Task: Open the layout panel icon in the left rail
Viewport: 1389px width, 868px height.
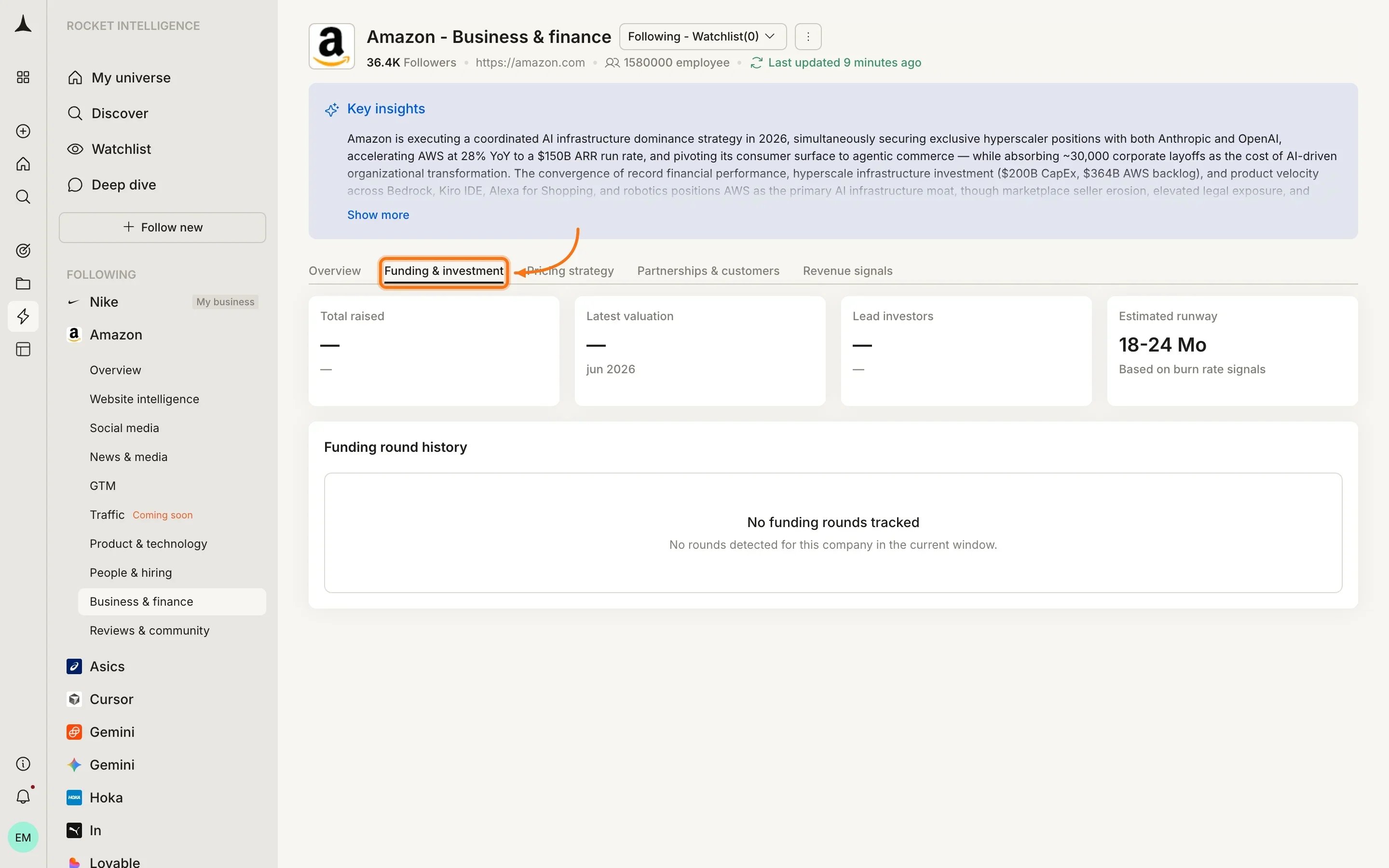Action: coord(23,349)
